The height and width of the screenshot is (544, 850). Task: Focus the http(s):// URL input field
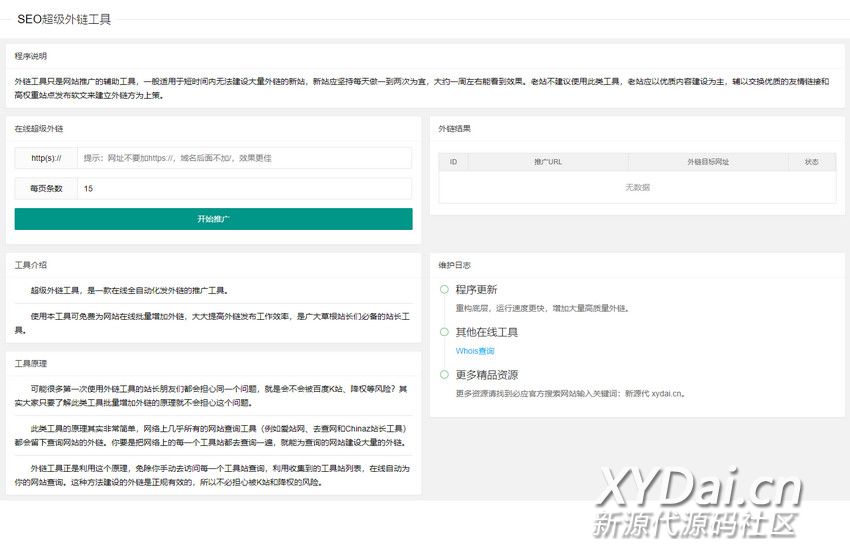[244, 158]
